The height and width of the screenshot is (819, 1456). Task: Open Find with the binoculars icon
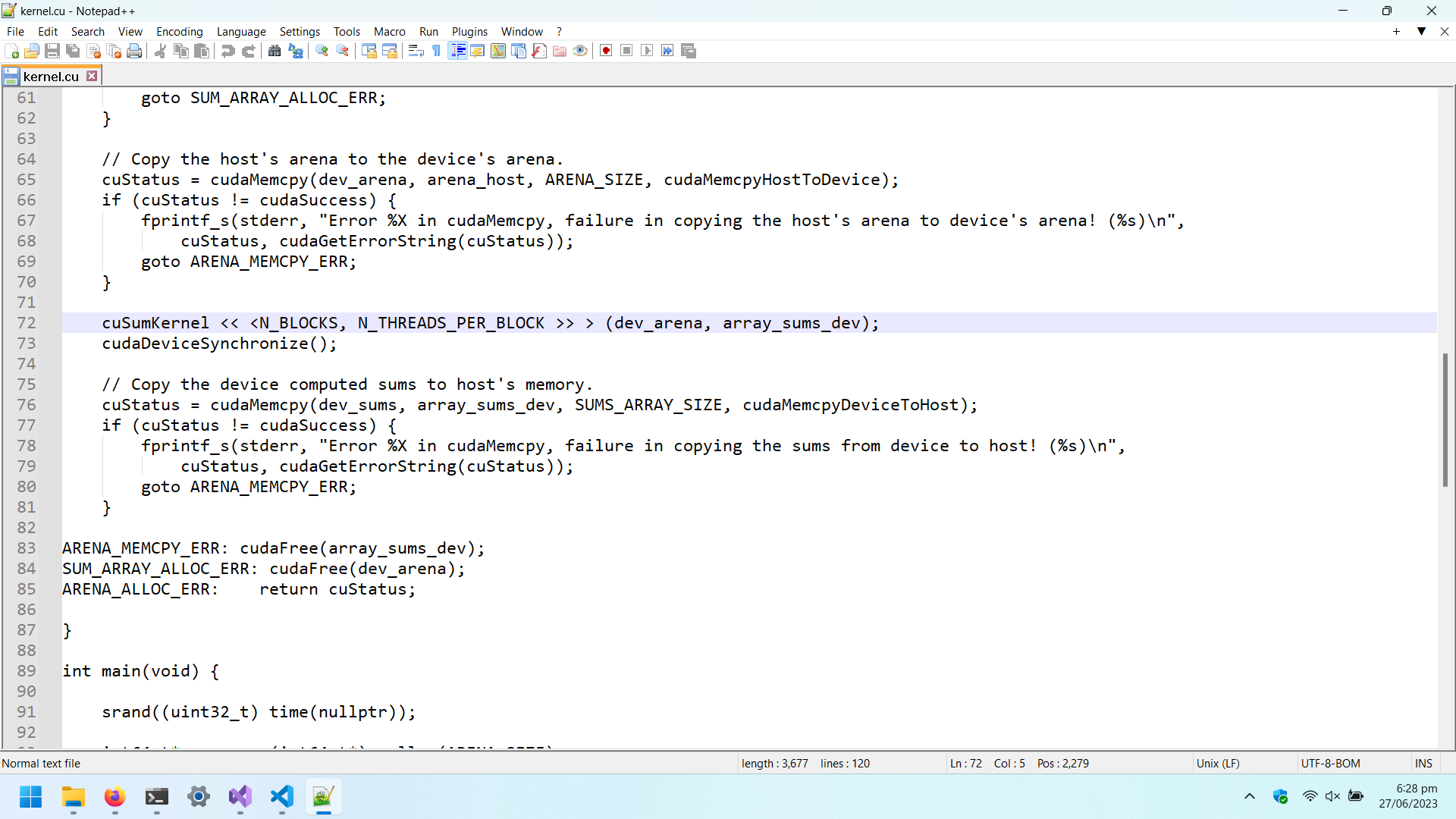tap(275, 51)
